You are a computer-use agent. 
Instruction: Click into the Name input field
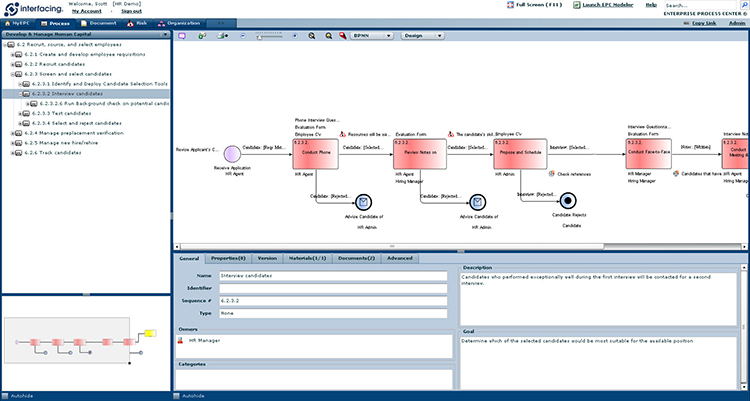pyautogui.click(x=333, y=276)
